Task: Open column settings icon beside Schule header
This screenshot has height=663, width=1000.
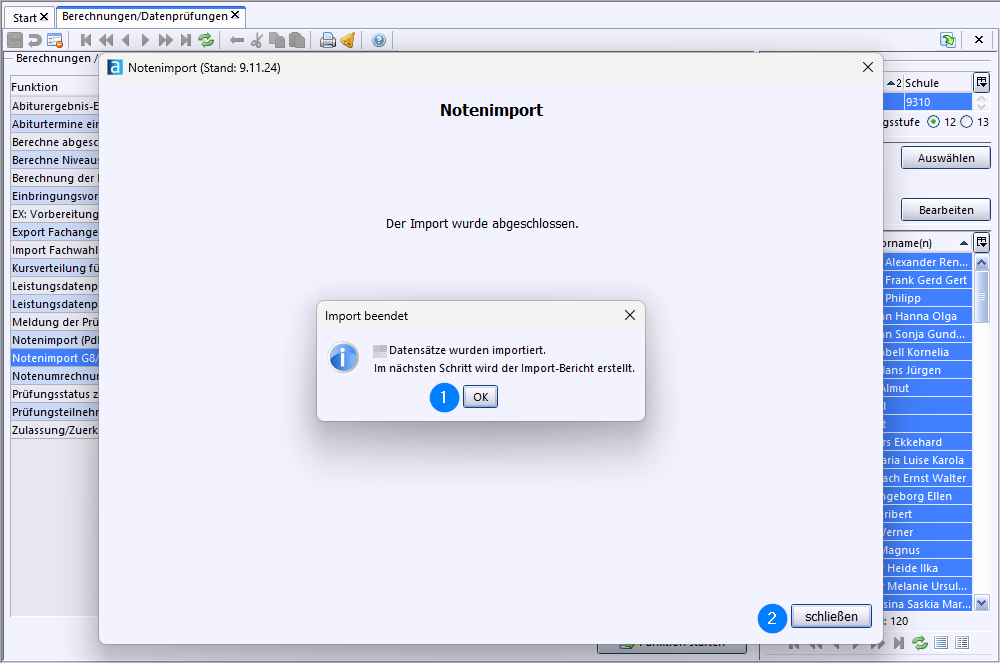Action: click(x=982, y=82)
